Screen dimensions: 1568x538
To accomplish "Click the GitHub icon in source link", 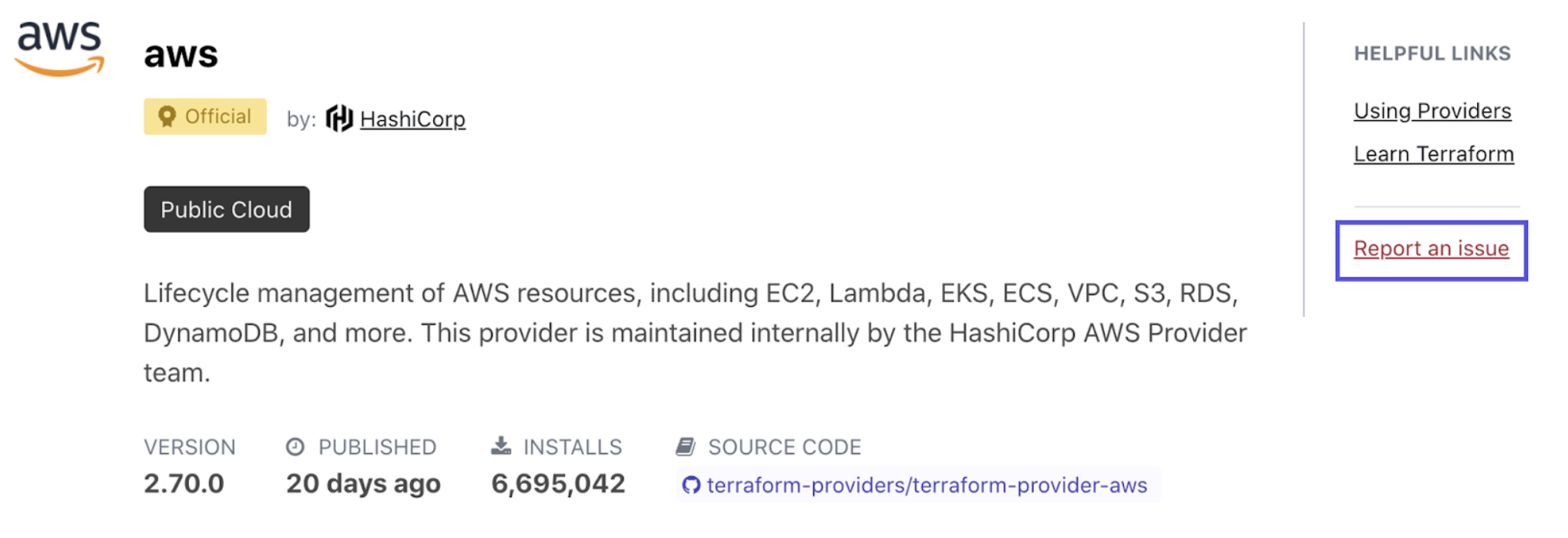I will tap(691, 485).
